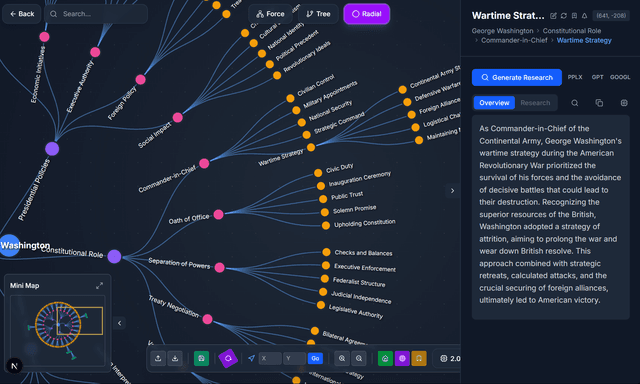Select the Wartime Strategy orange node
The image size is (640, 384).
click(311, 147)
